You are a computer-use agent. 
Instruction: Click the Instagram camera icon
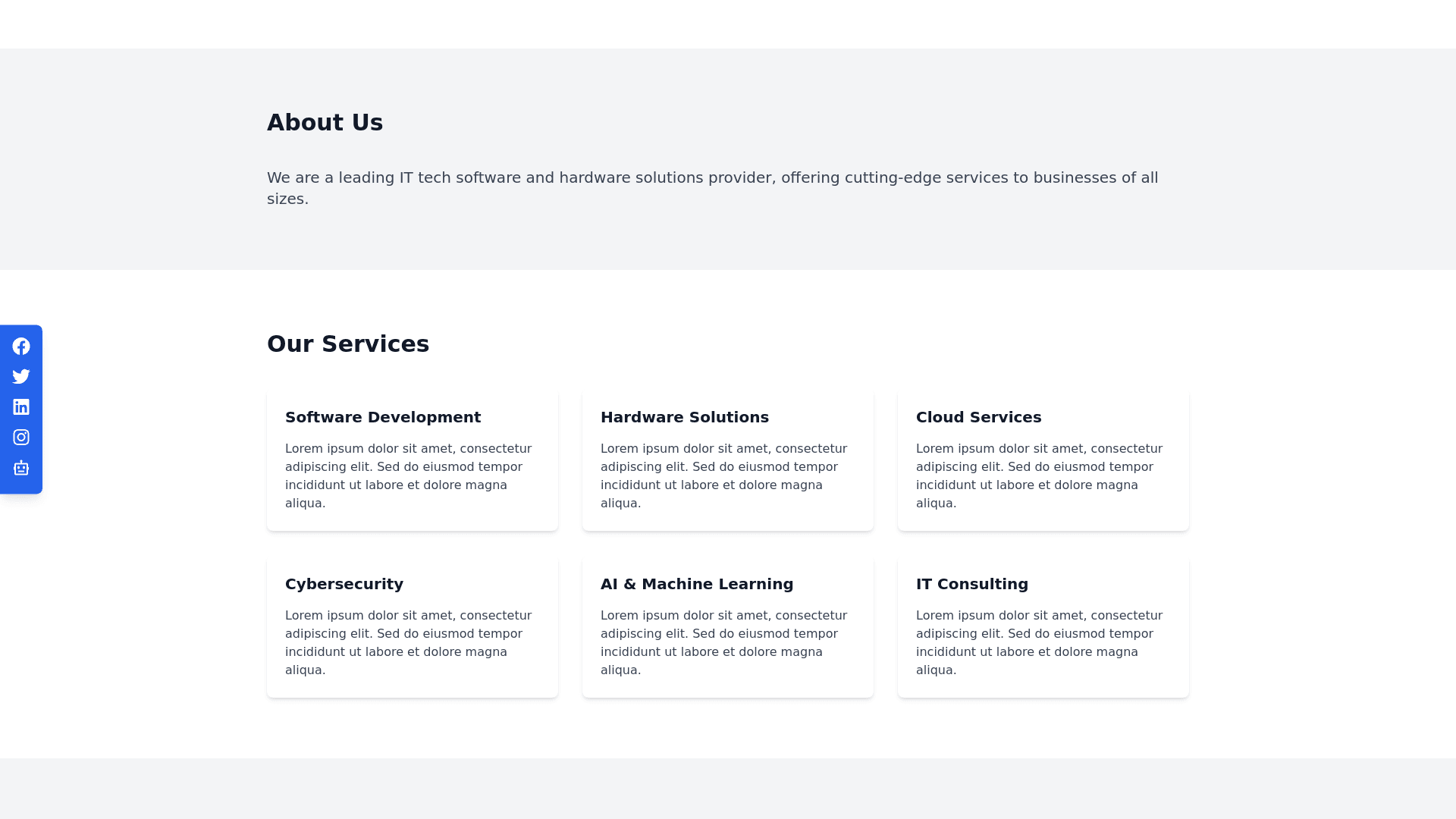[x=21, y=438]
